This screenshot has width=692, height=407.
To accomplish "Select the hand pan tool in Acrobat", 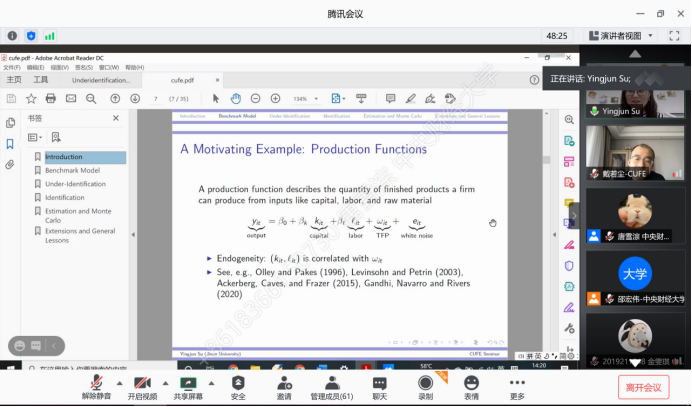I will pos(235,98).
